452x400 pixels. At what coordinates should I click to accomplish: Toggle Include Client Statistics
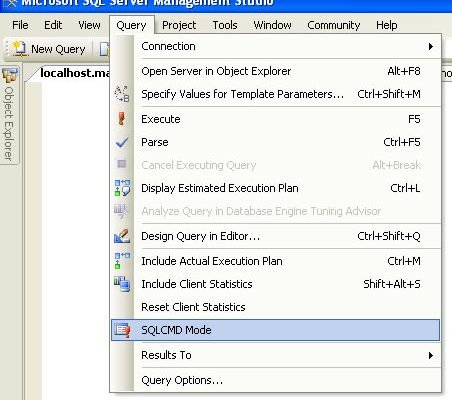(275, 284)
